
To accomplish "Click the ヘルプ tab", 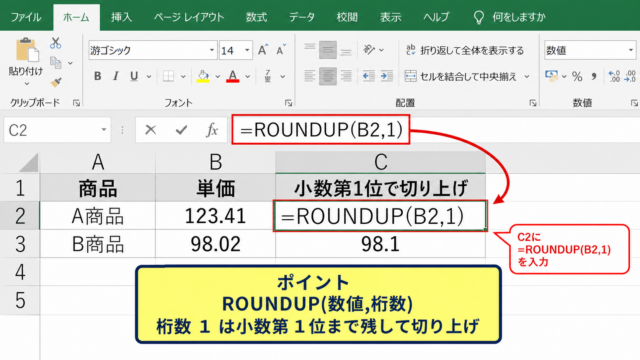I will point(436,17).
